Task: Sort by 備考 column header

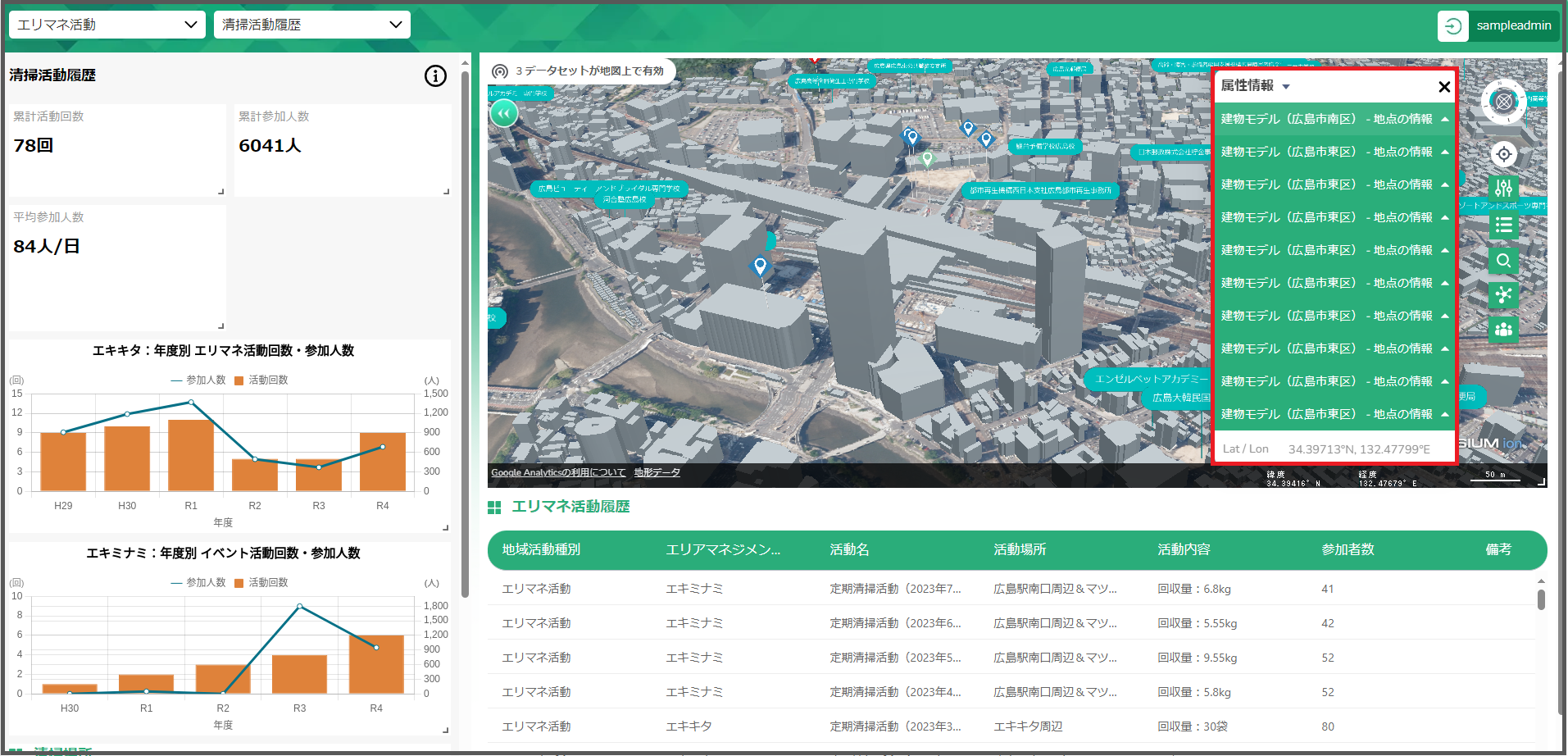Action: [1498, 549]
